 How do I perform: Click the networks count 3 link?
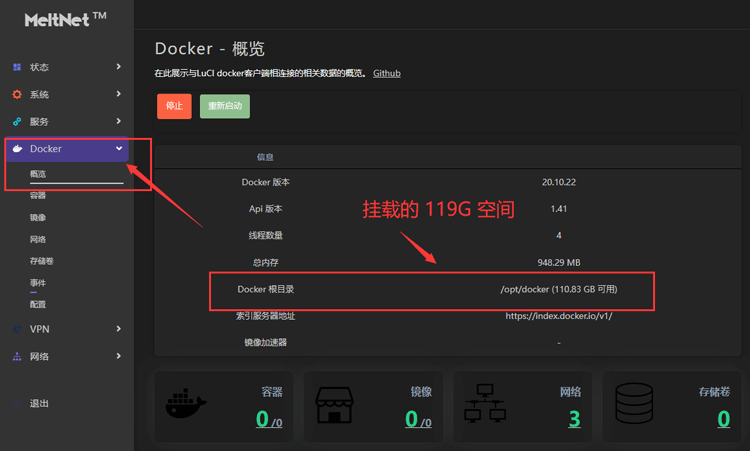tap(574, 419)
